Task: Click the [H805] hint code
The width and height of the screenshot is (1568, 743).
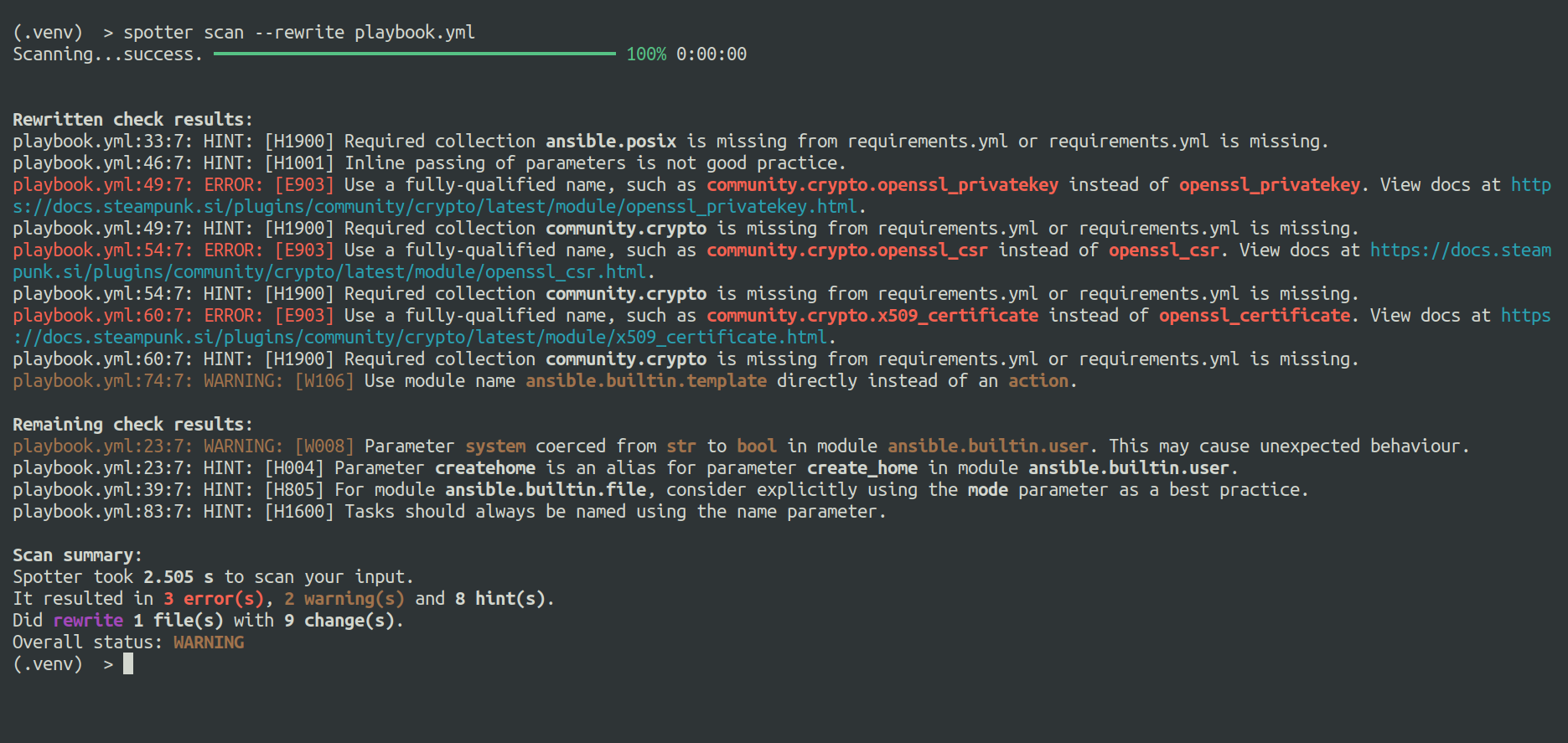Action: pos(294,490)
